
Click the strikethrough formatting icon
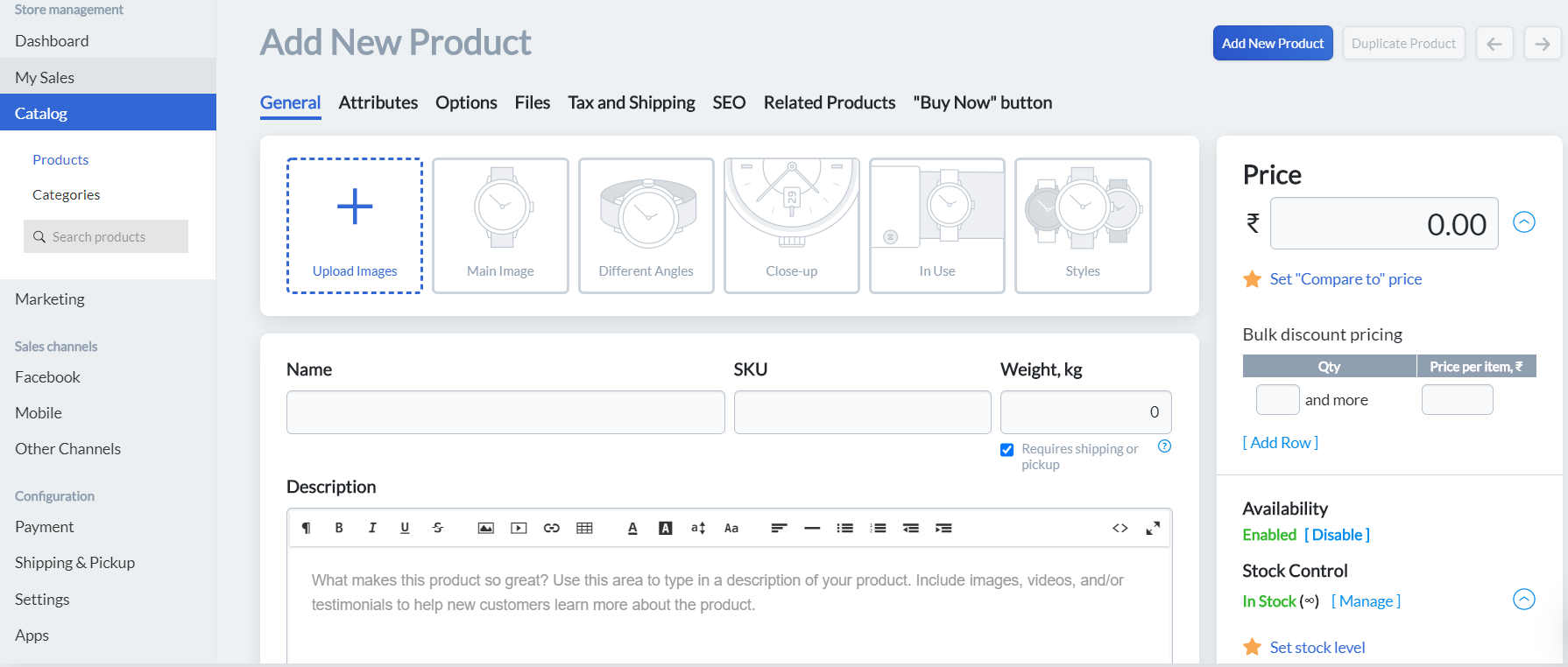[x=438, y=528]
